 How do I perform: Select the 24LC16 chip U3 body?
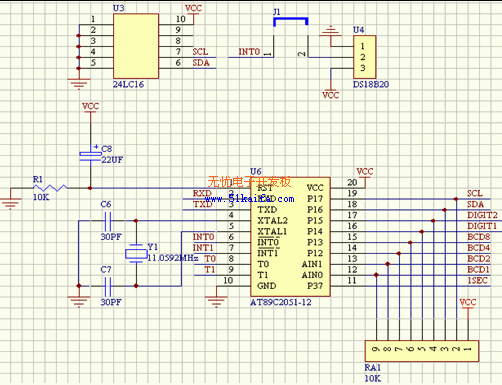pos(136,46)
